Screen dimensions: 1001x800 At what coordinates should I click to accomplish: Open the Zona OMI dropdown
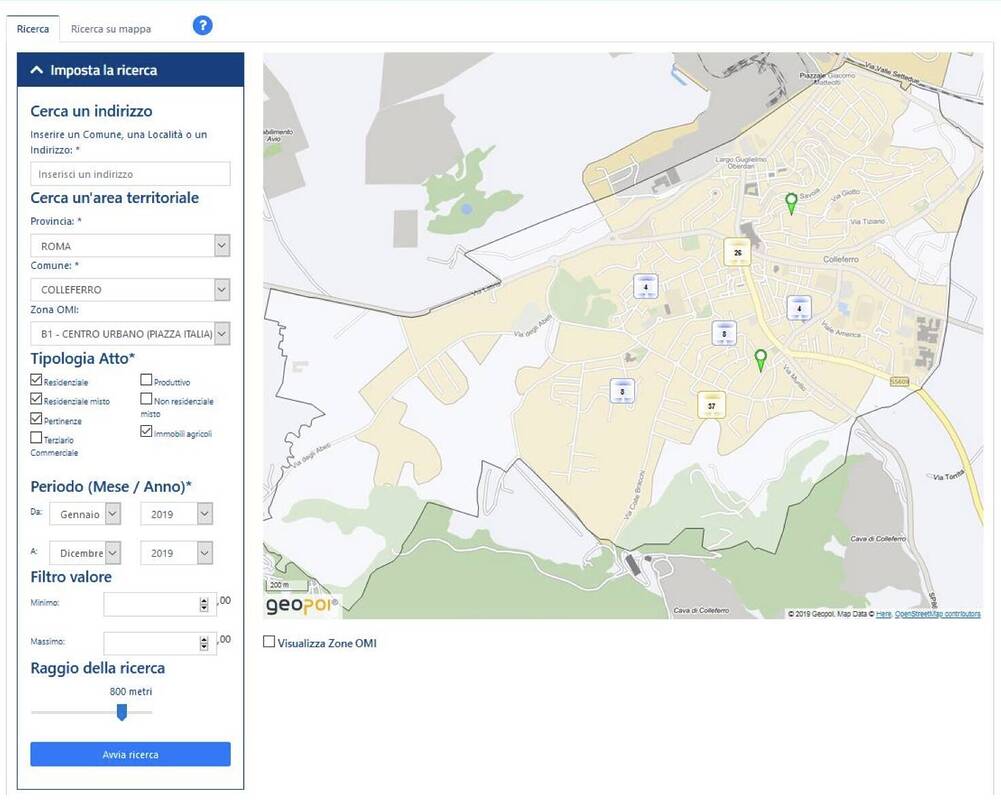coord(130,334)
